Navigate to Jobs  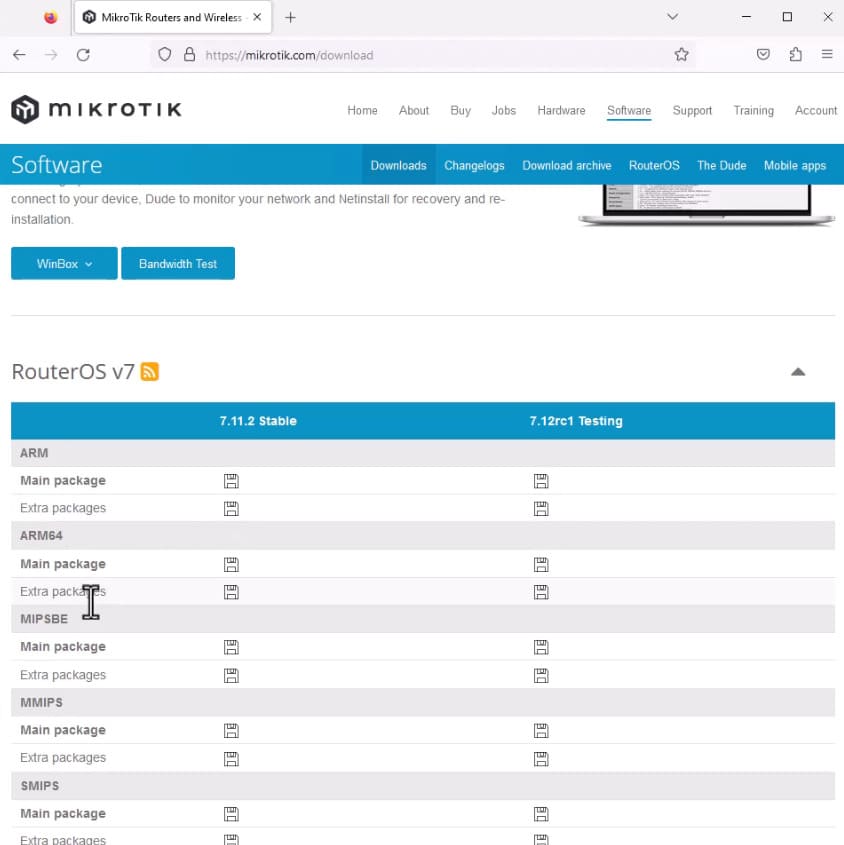pyautogui.click(x=503, y=110)
